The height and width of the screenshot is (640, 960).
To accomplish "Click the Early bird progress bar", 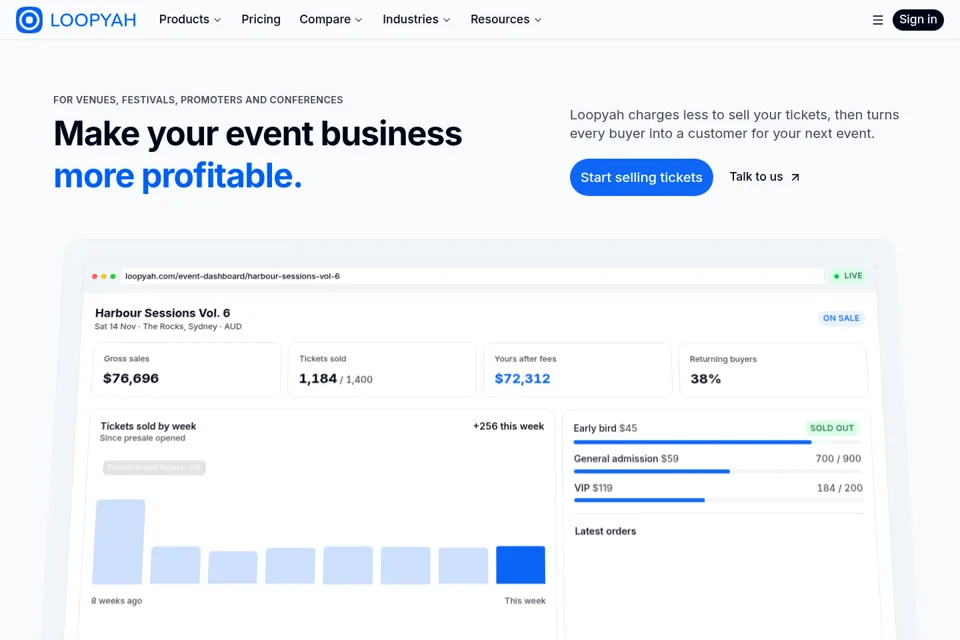I will [x=717, y=442].
